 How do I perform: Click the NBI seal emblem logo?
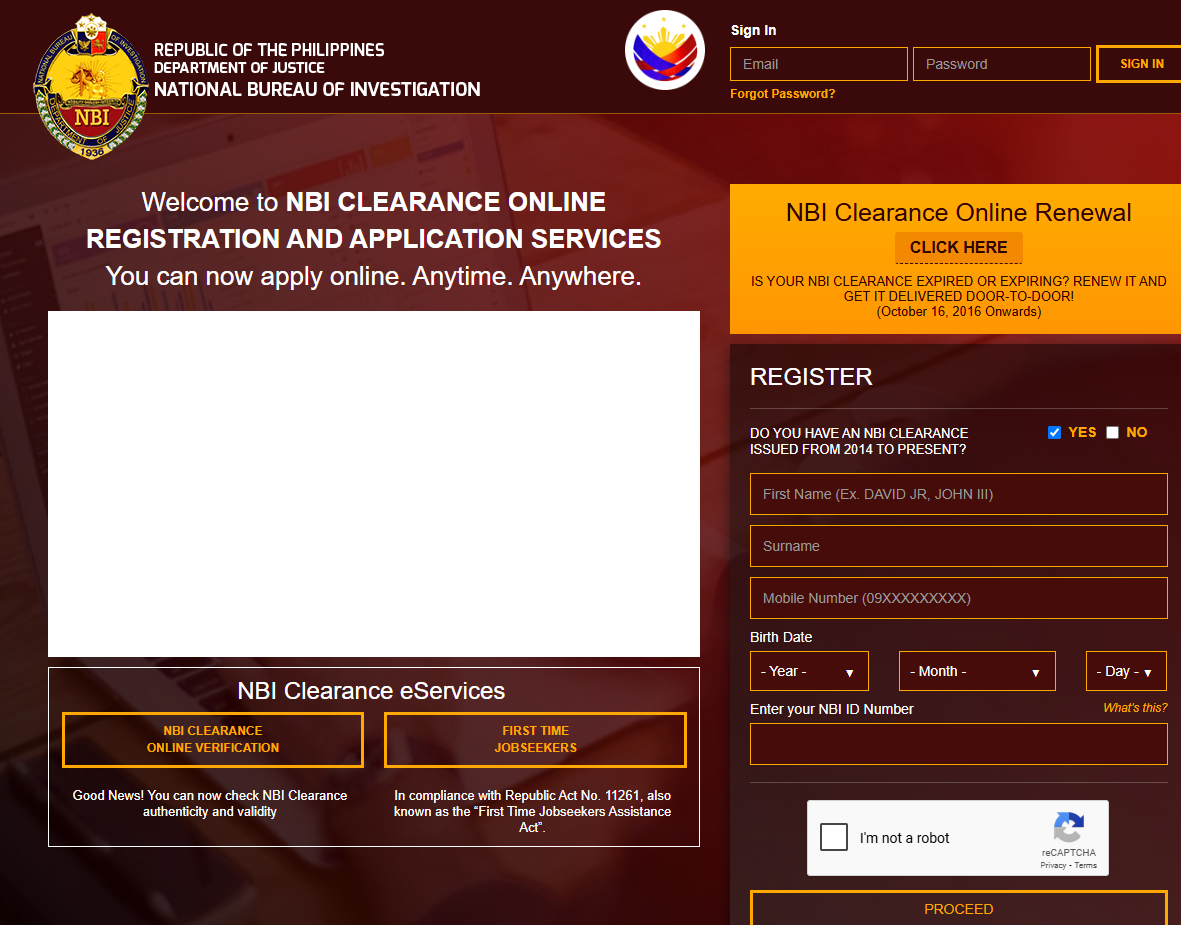pos(90,85)
